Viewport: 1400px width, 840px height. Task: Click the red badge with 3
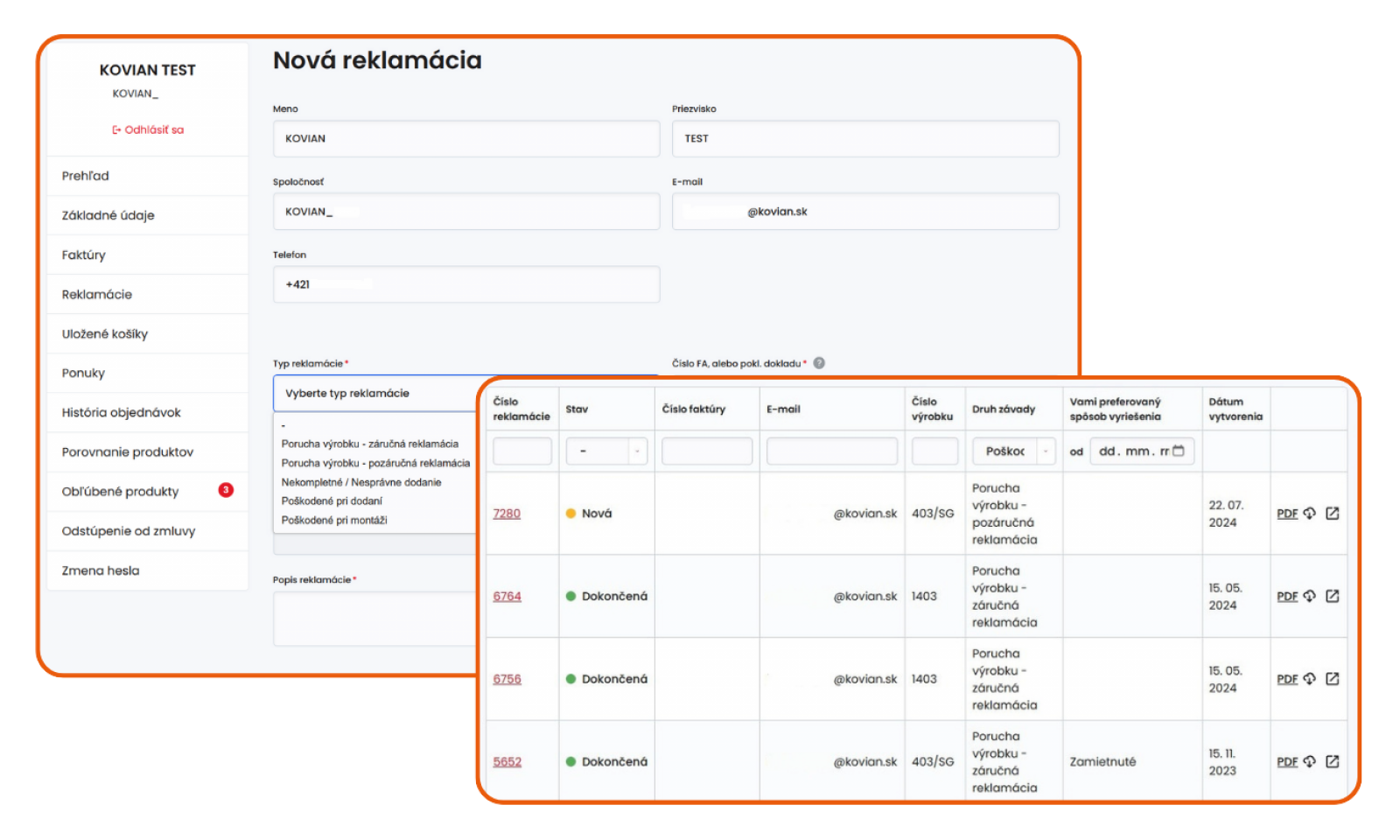click(226, 490)
